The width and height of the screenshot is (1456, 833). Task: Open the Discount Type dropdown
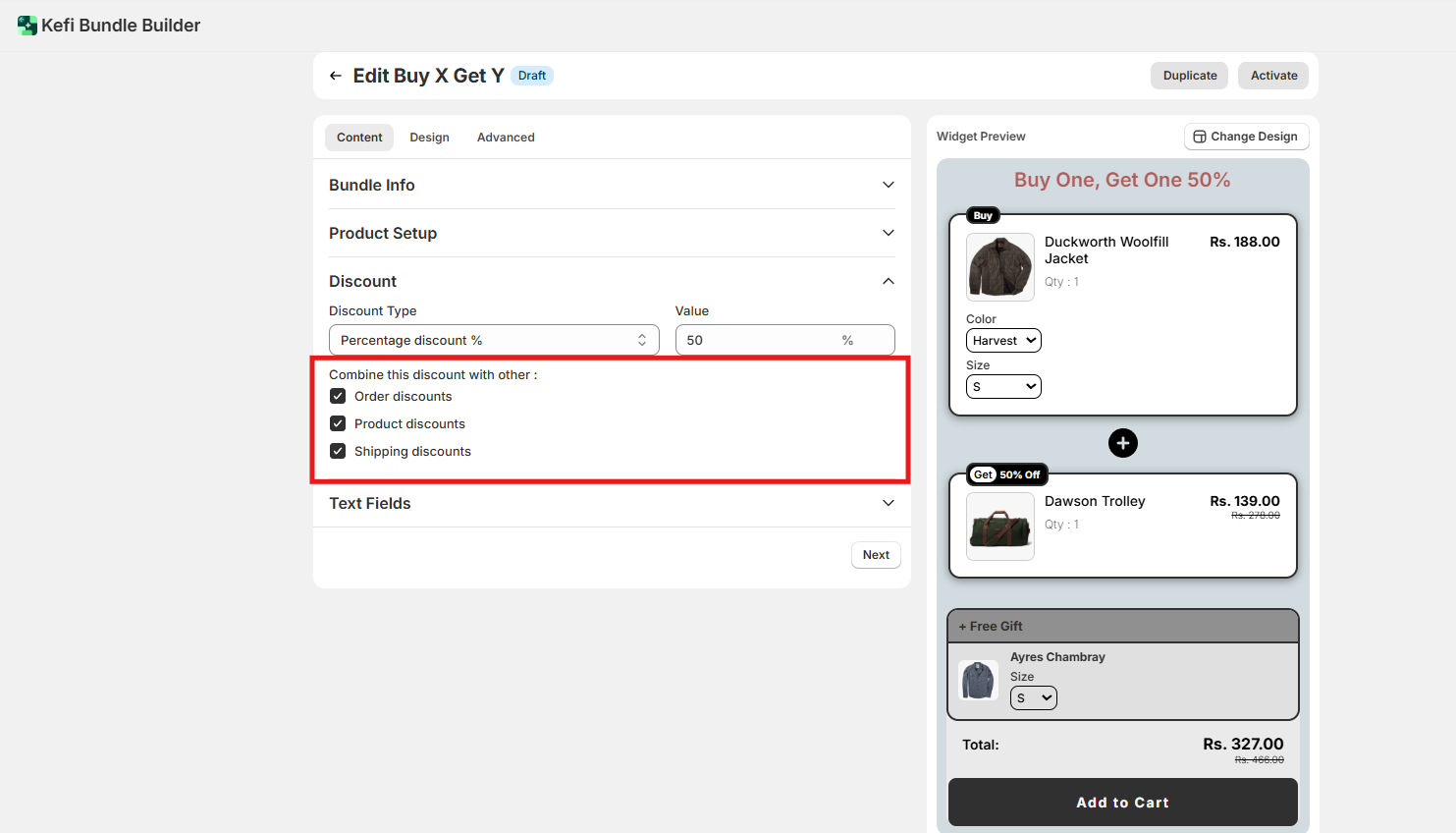pos(494,340)
